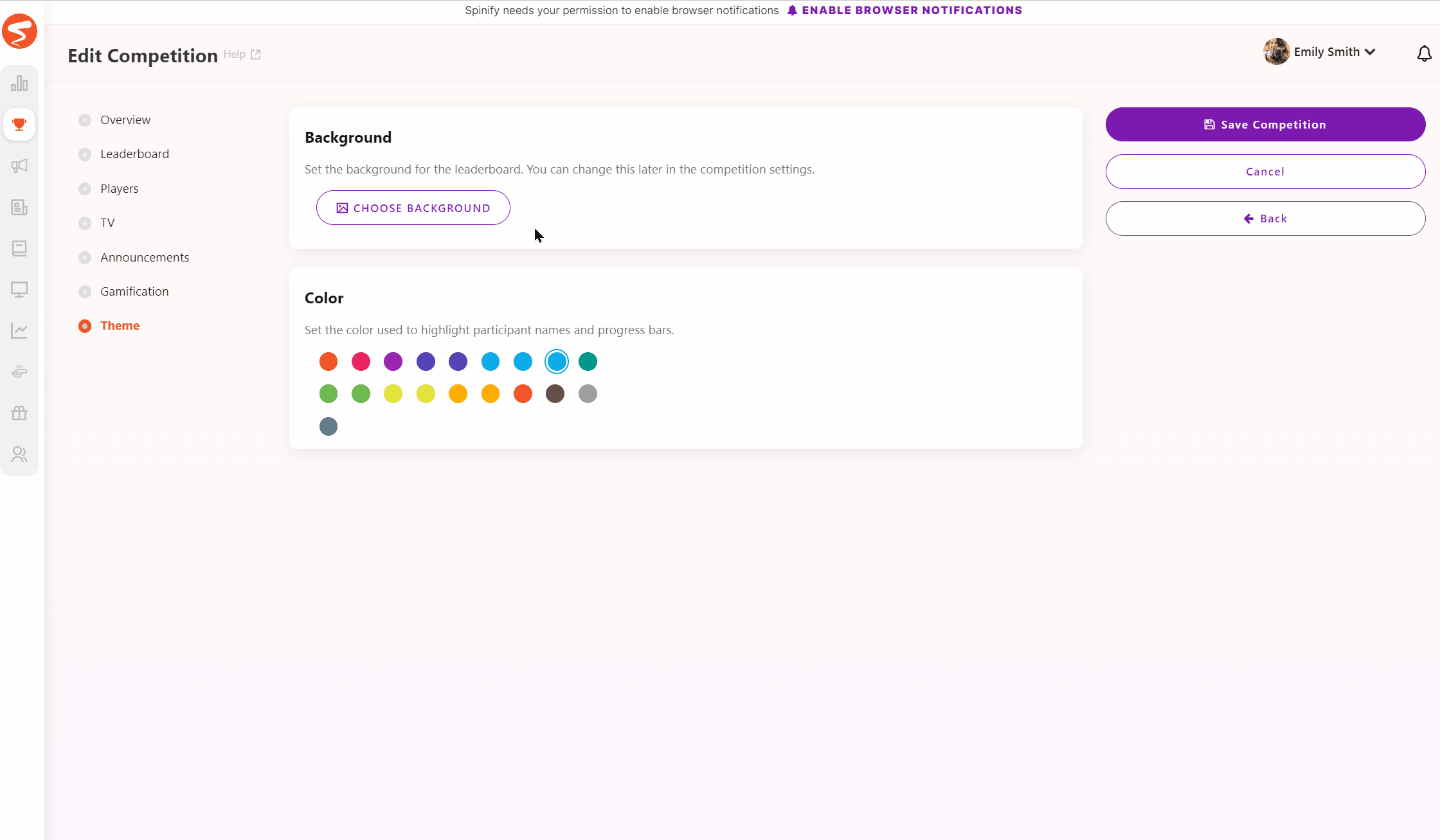Toggle the Overview step indicator circle

tap(85, 119)
